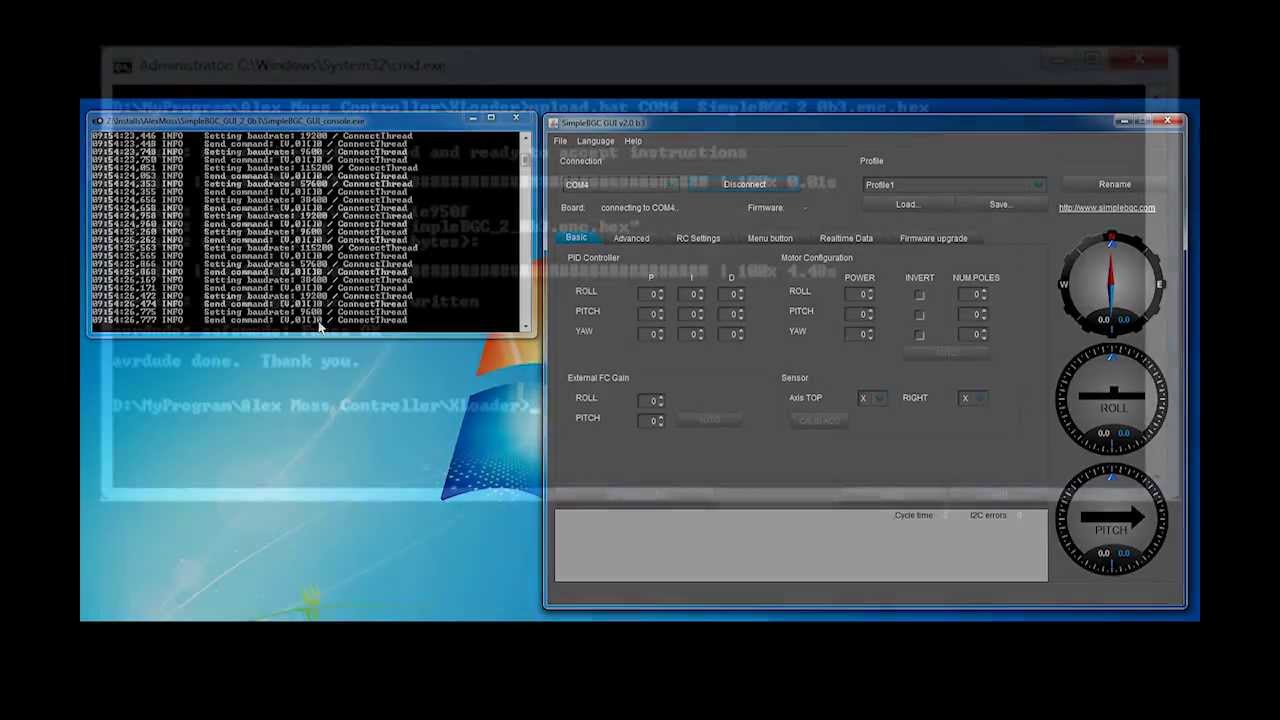Click the CALIB.ACC button under Sensor
Screen dimensions: 1280x720
click(x=819, y=422)
